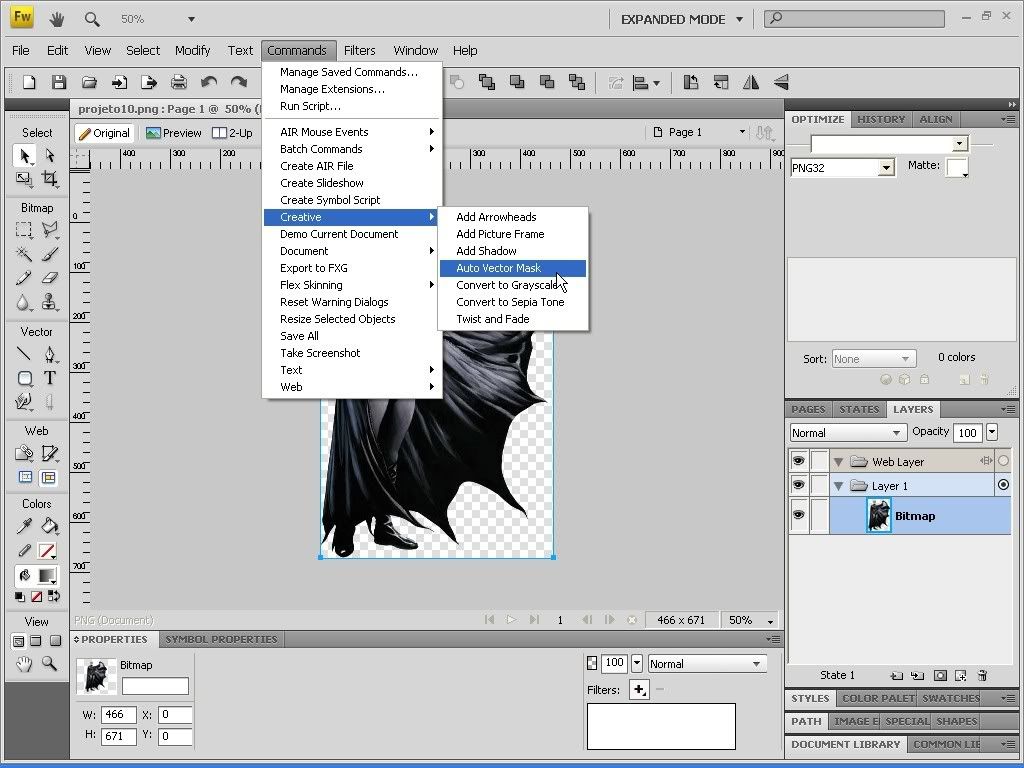Image resolution: width=1024 pixels, height=768 pixels.
Task: Collapse the Web Layer triangle
Action: (x=839, y=462)
